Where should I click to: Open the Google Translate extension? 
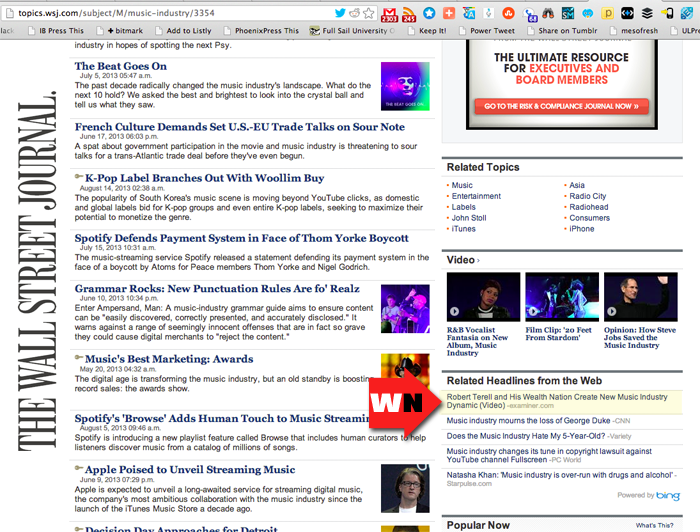(469, 13)
